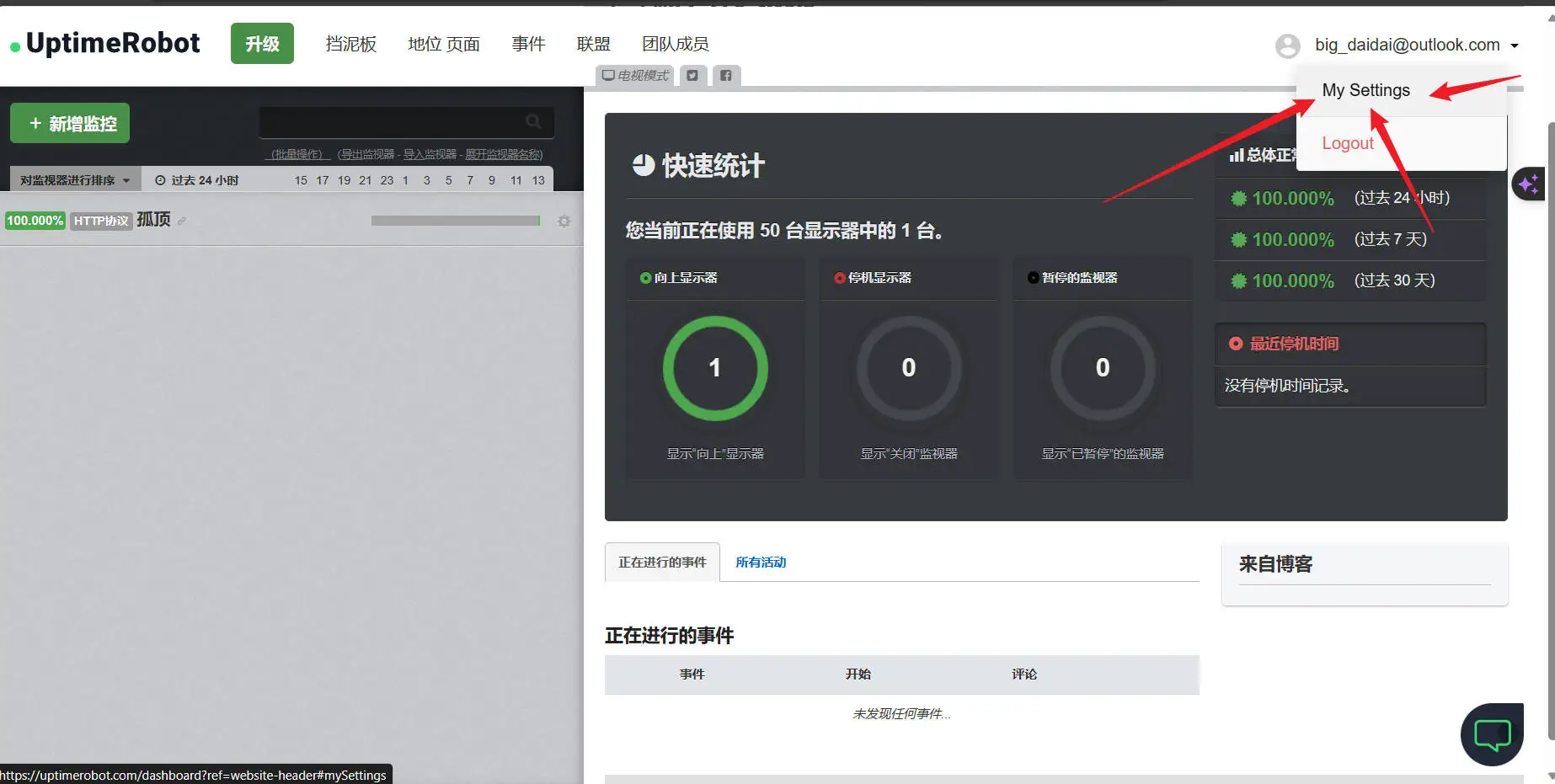
Task: Click the purple sparkle assistant icon
Action: click(1528, 184)
